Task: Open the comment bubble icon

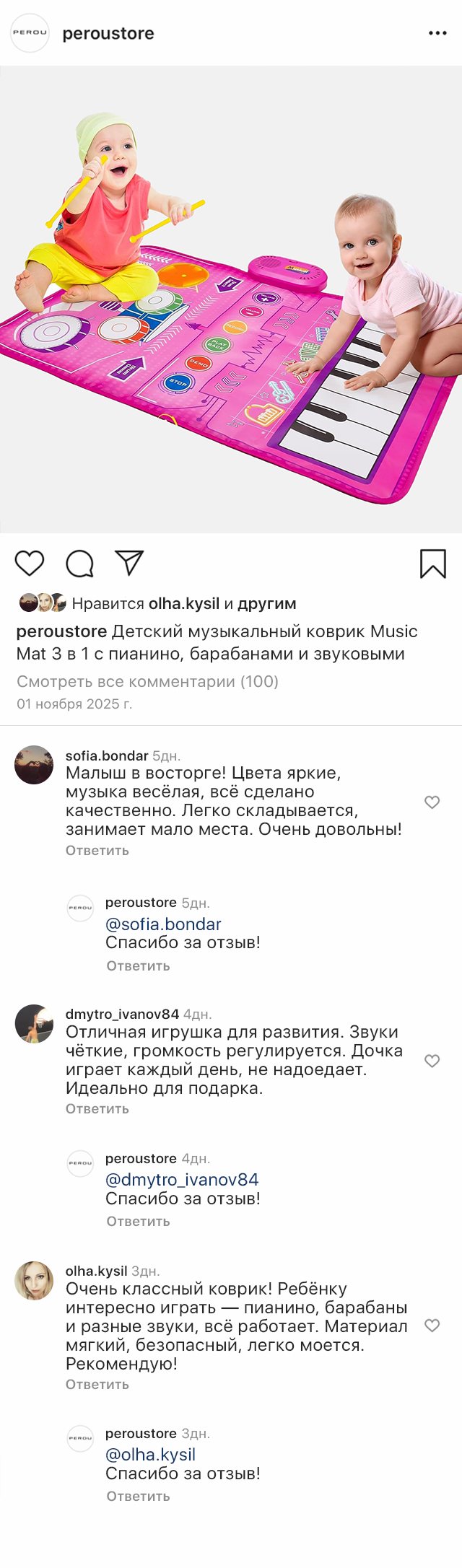Action: click(x=79, y=564)
